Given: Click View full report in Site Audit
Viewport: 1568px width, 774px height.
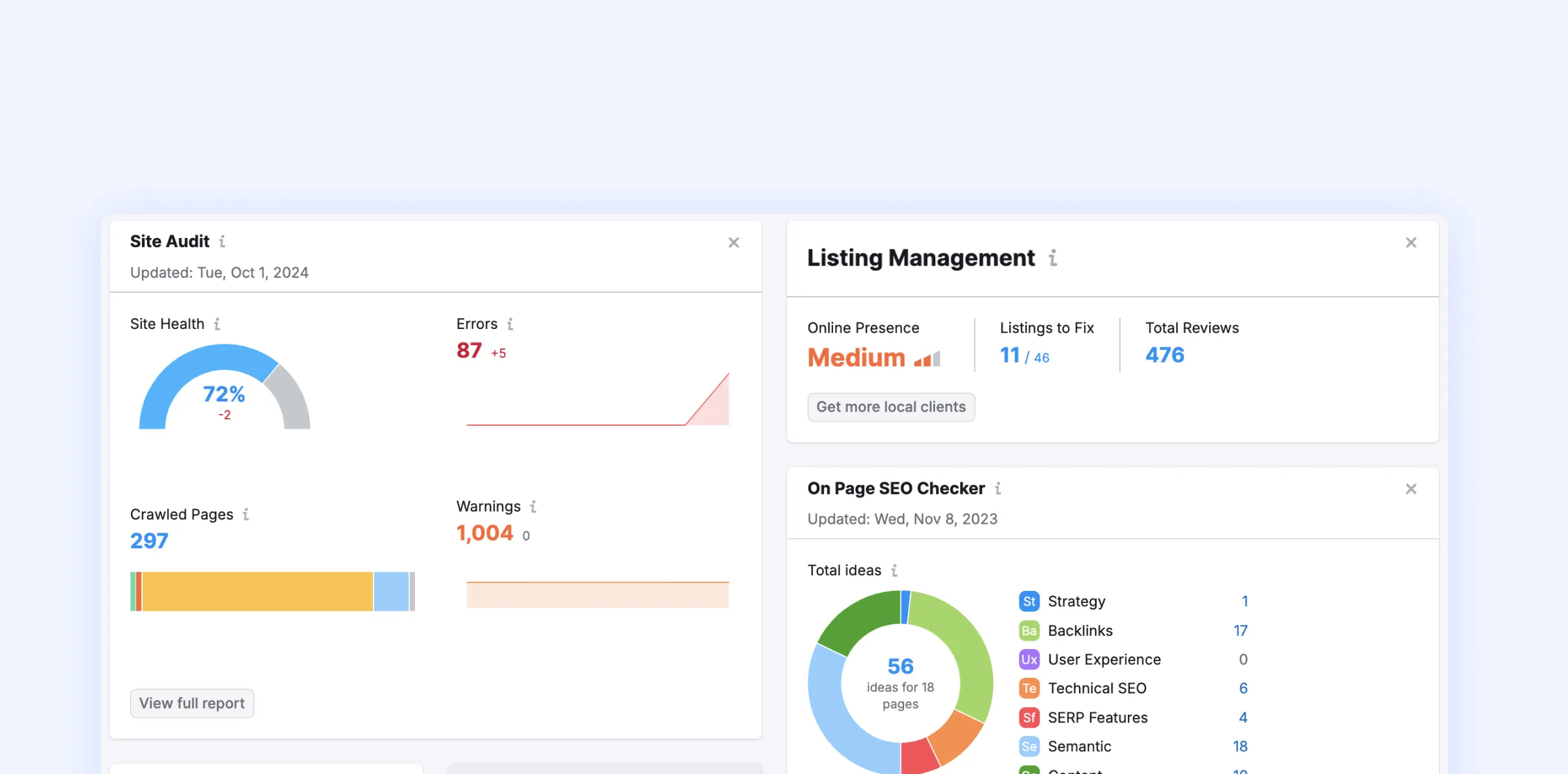Looking at the screenshot, I should click(x=192, y=703).
